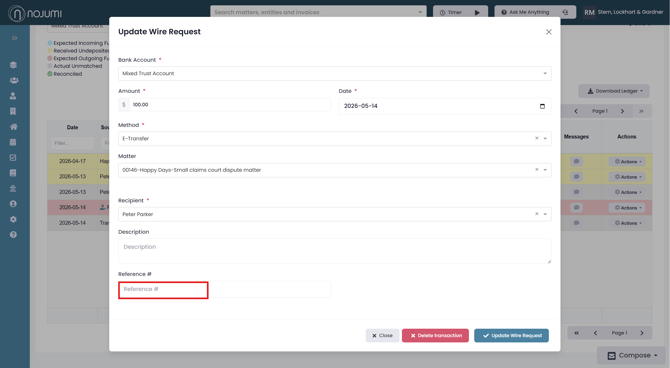Click the Close button in the dialog footer
The image size is (670, 368).
[x=382, y=336]
